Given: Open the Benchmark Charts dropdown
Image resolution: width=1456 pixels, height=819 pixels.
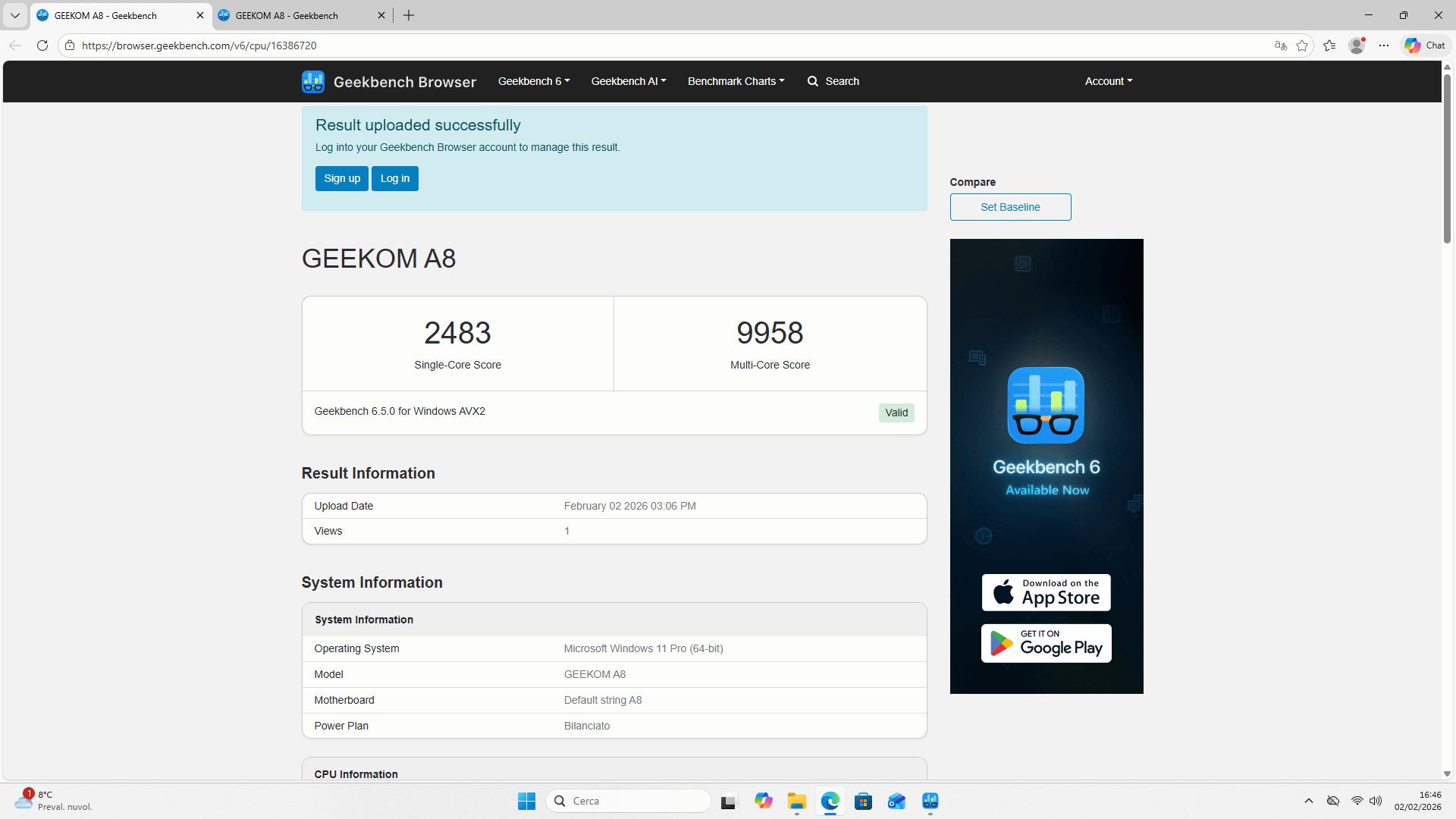Looking at the screenshot, I should pyautogui.click(x=736, y=81).
